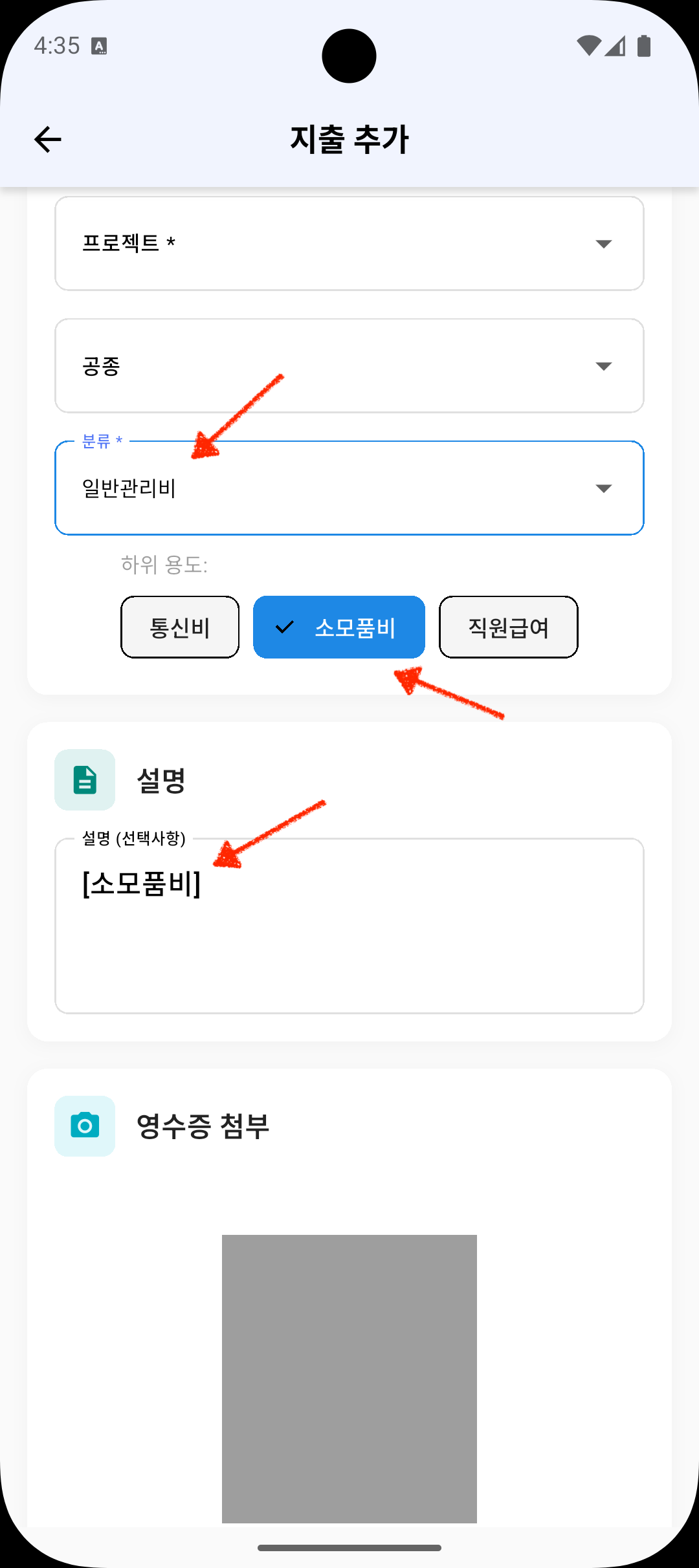This screenshot has height=1568, width=699.
Task: Tap the 지출 추가 page title
Action: (349, 139)
